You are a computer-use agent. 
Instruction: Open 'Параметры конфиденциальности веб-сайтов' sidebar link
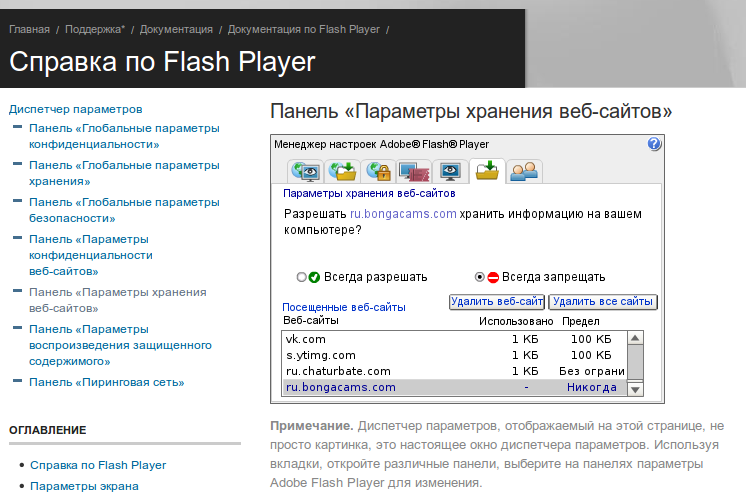(x=91, y=255)
